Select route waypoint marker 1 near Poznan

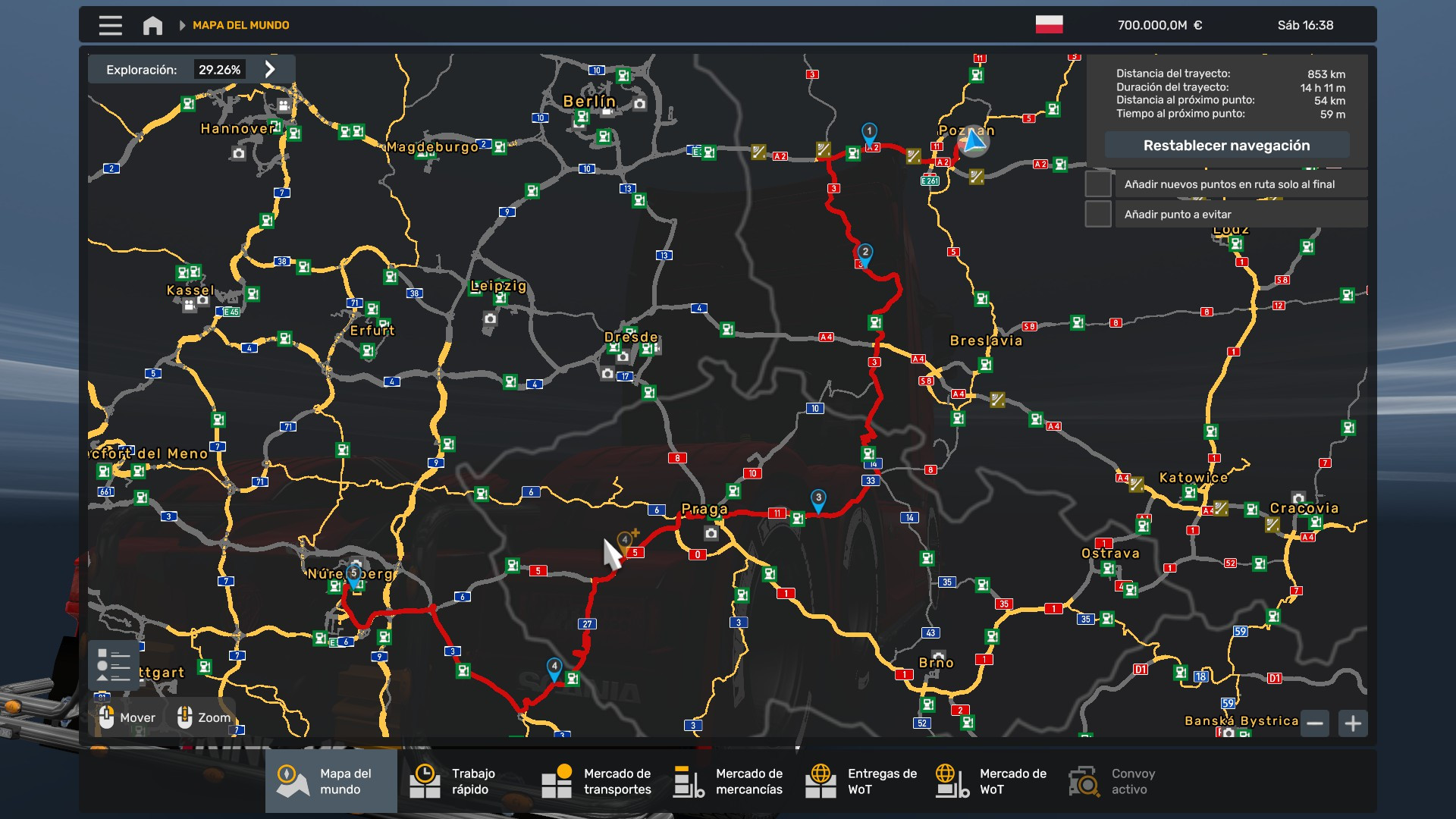point(869,133)
